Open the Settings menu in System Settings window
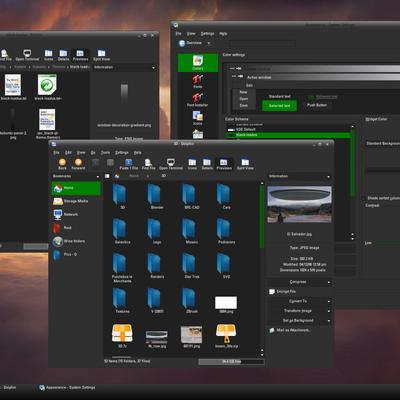This screenshot has height=400, width=400. 207,34
